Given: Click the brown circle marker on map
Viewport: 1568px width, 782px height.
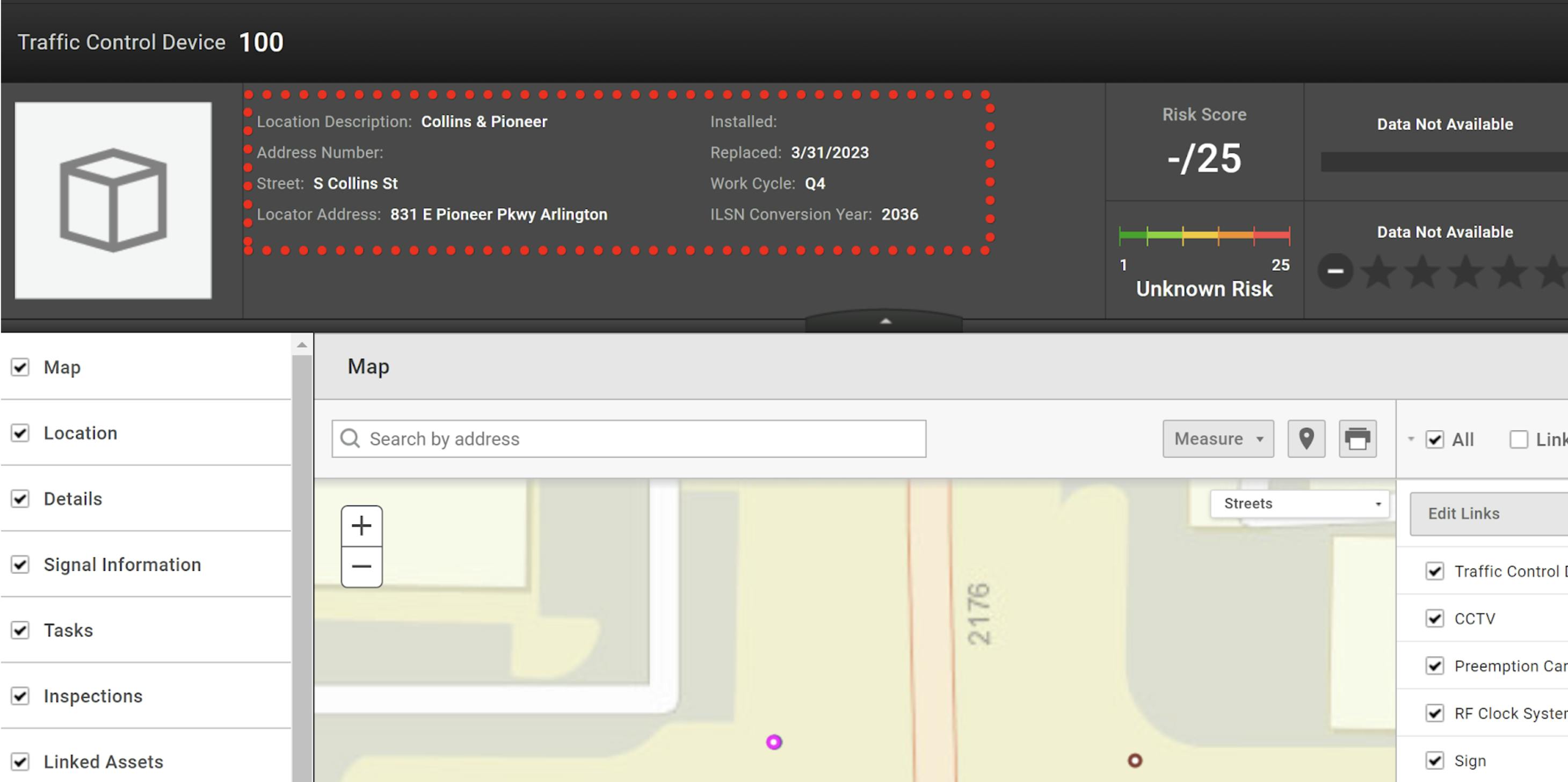Looking at the screenshot, I should (1135, 760).
